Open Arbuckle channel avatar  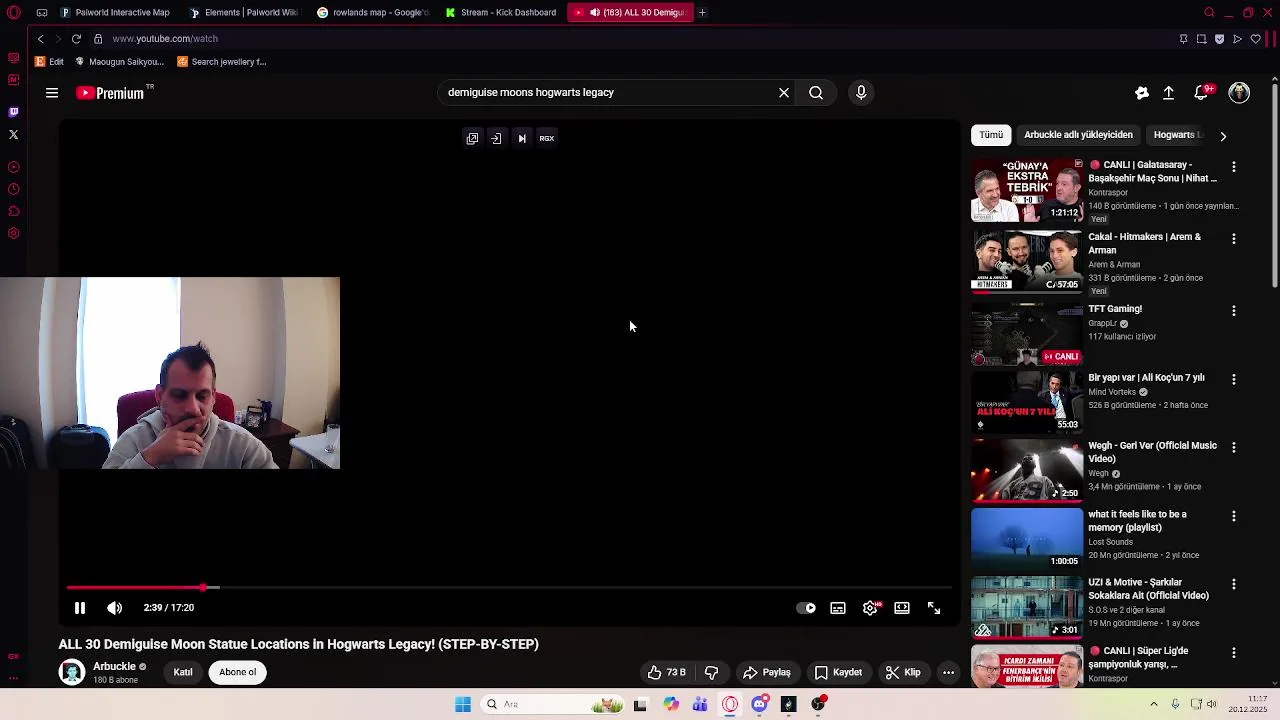coord(72,673)
